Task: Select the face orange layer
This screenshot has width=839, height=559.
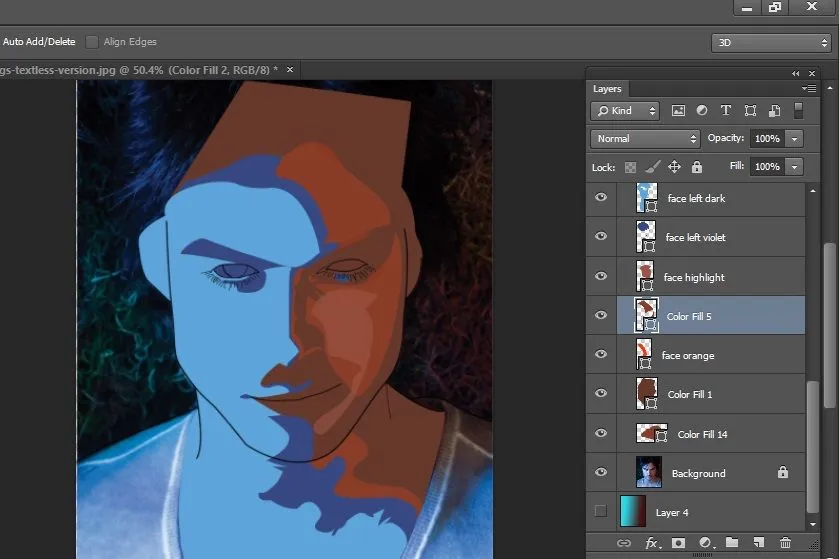Action: point(688,355)
